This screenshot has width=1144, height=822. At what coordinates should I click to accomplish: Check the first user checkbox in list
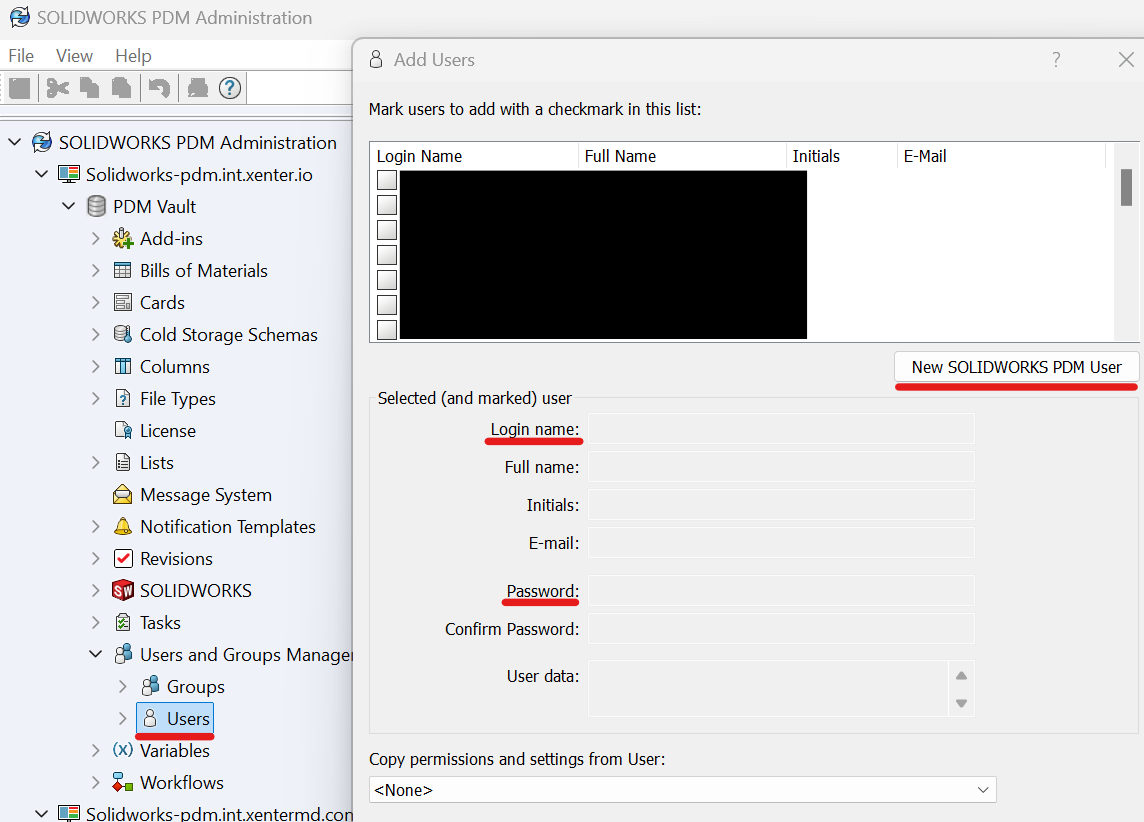[x=387, y=180]
